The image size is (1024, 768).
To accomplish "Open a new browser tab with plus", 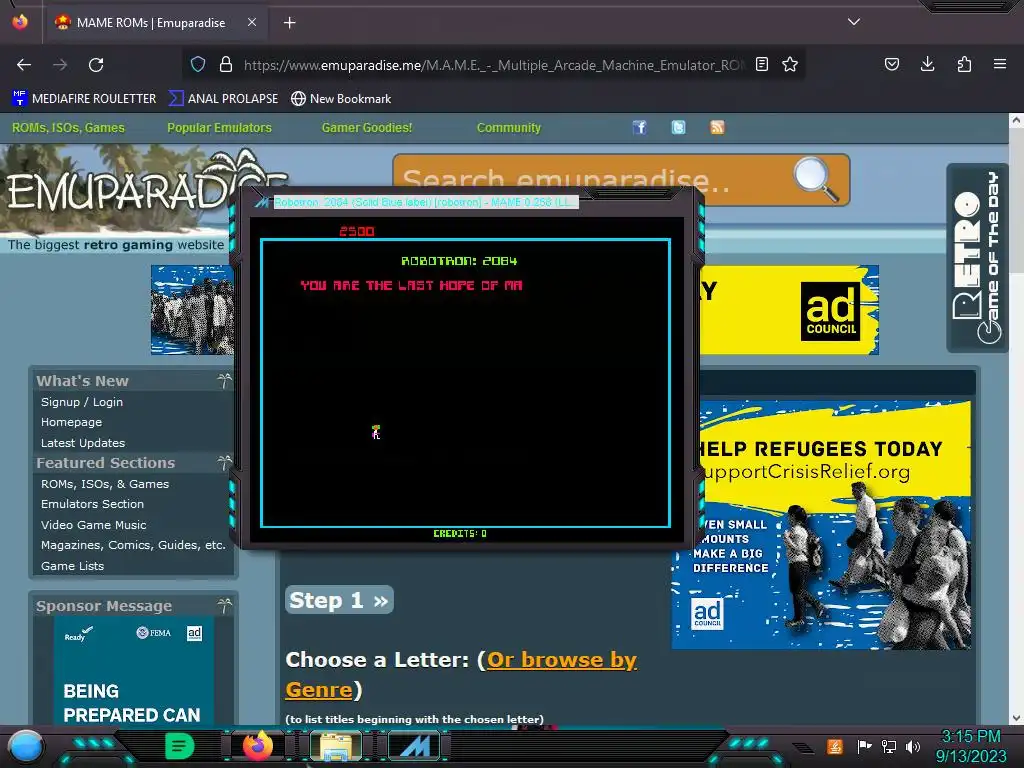I will coord(289,23).
